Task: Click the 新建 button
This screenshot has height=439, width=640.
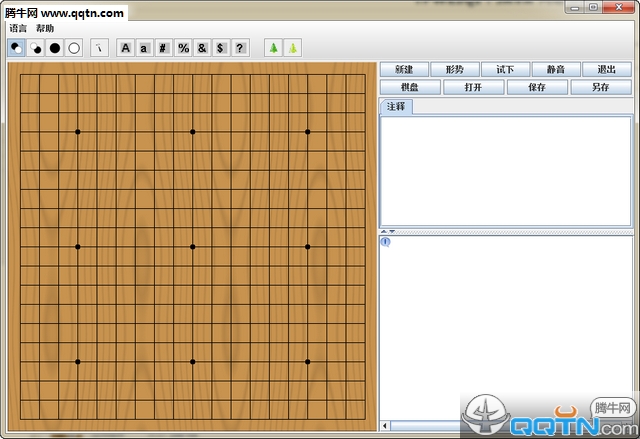Action: (404, 69)
